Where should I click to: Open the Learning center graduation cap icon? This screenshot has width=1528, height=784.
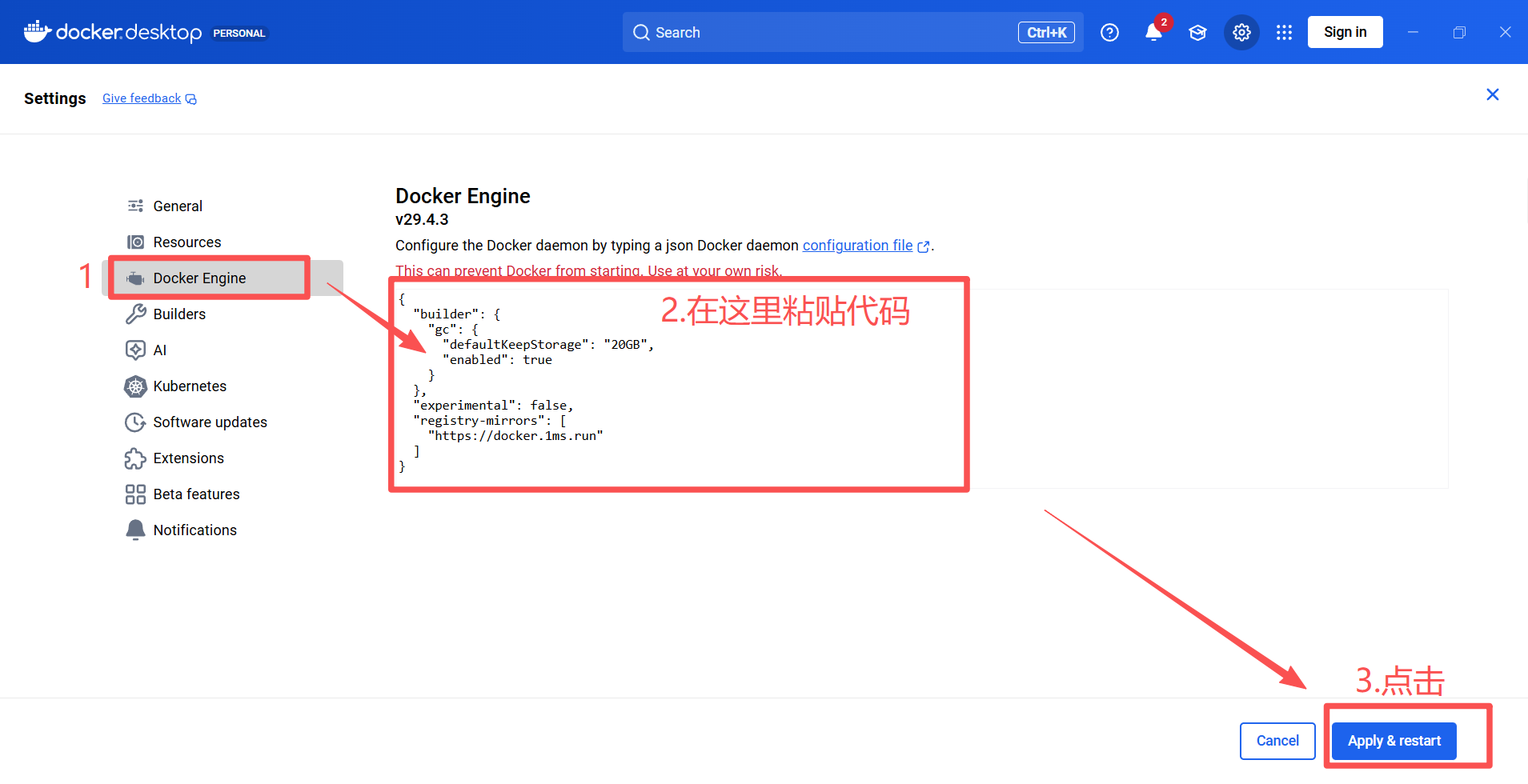(x=1197, y=32)
